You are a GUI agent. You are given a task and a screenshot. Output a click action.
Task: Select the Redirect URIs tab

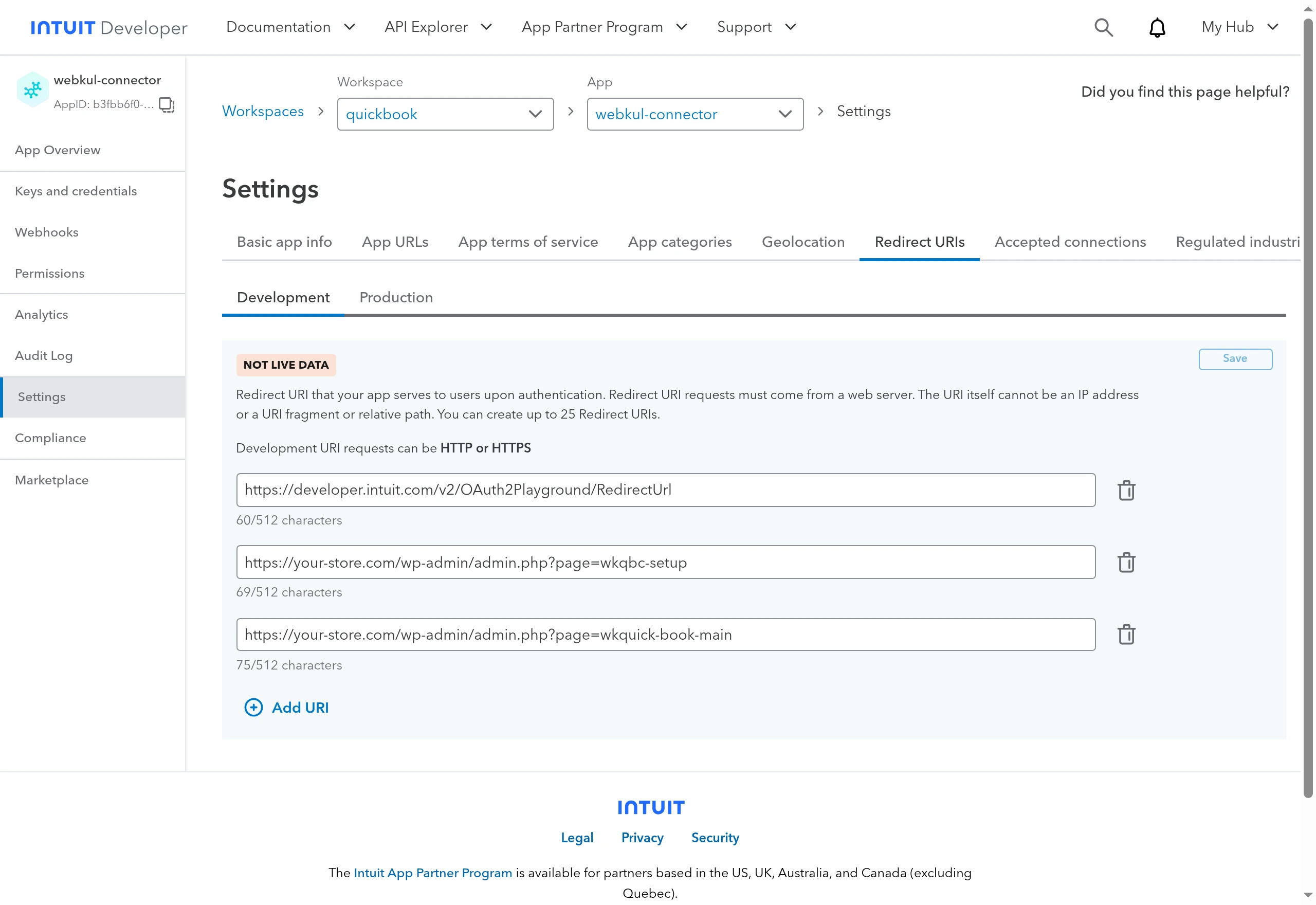click(x=919, y=242)
